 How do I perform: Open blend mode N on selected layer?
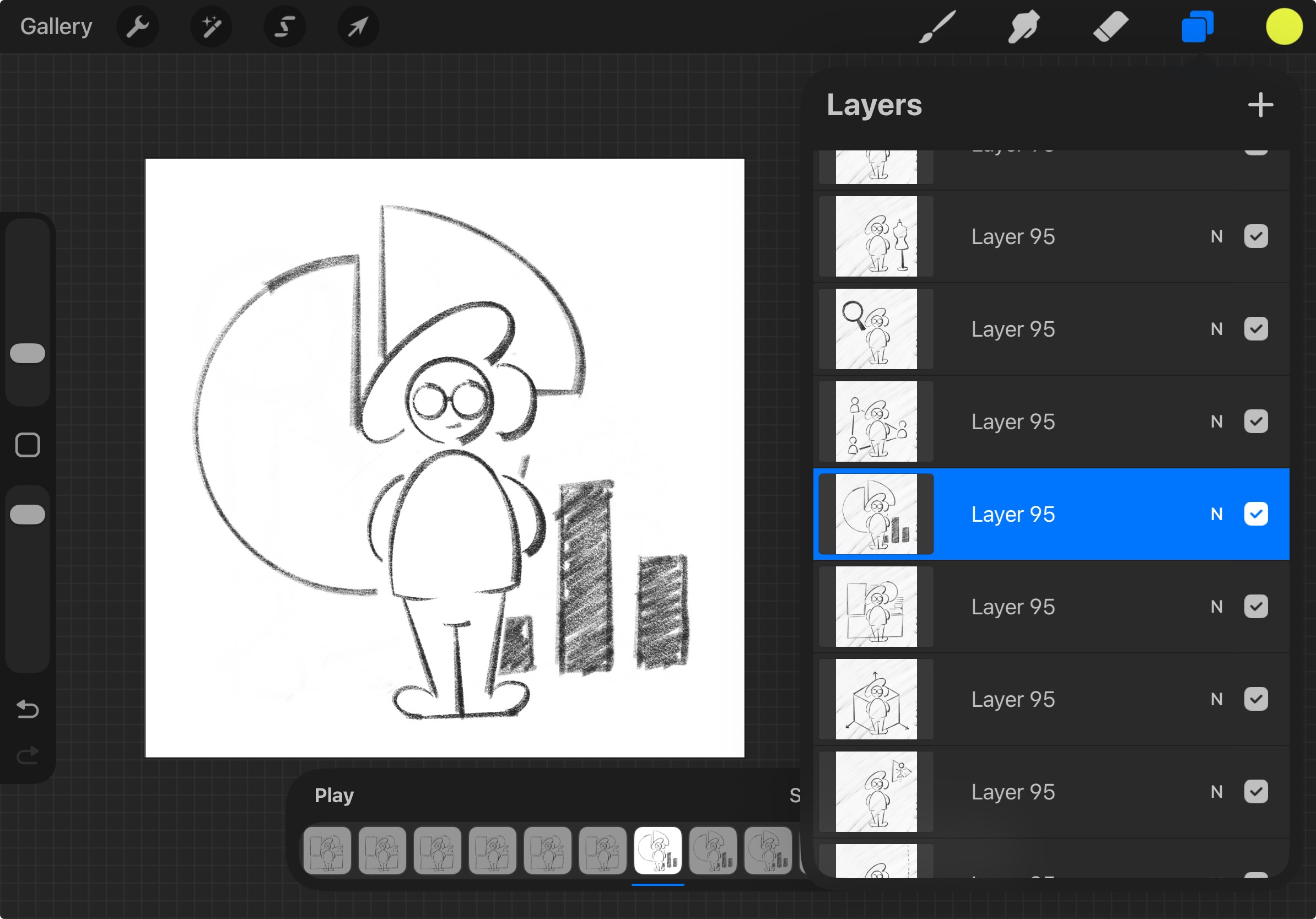coord(1216,514)
